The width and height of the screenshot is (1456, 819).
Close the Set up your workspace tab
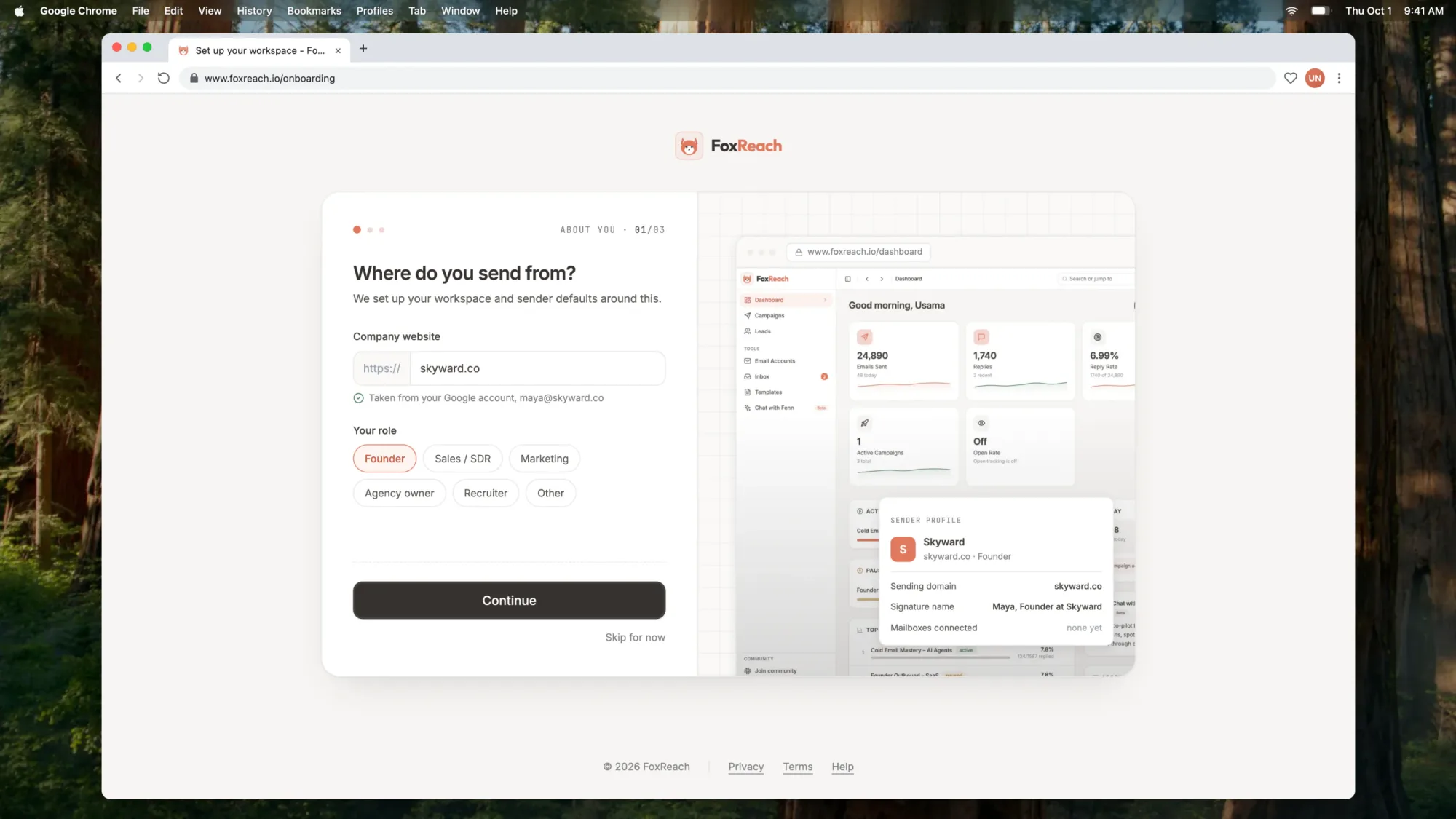tap(338, 50)
